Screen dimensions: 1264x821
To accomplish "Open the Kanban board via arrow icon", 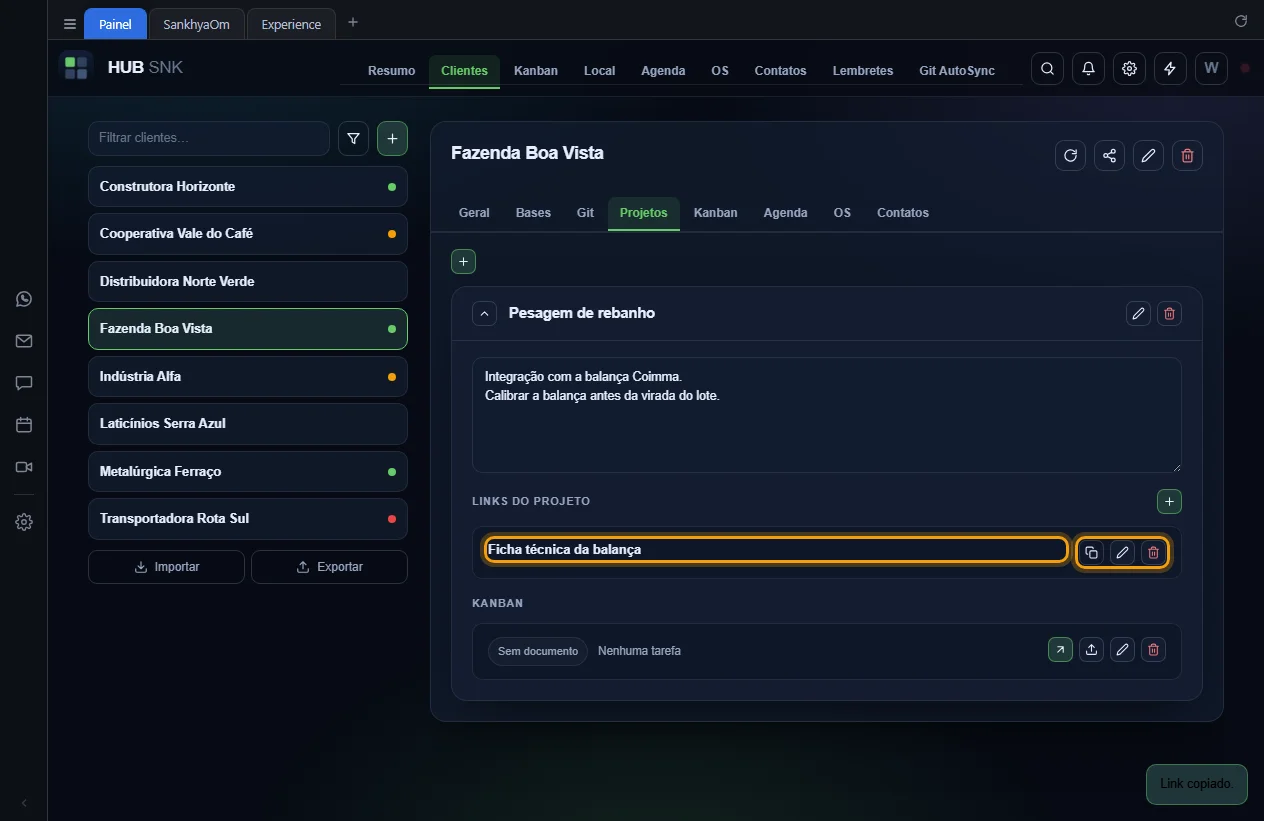I will point(1060,650).
